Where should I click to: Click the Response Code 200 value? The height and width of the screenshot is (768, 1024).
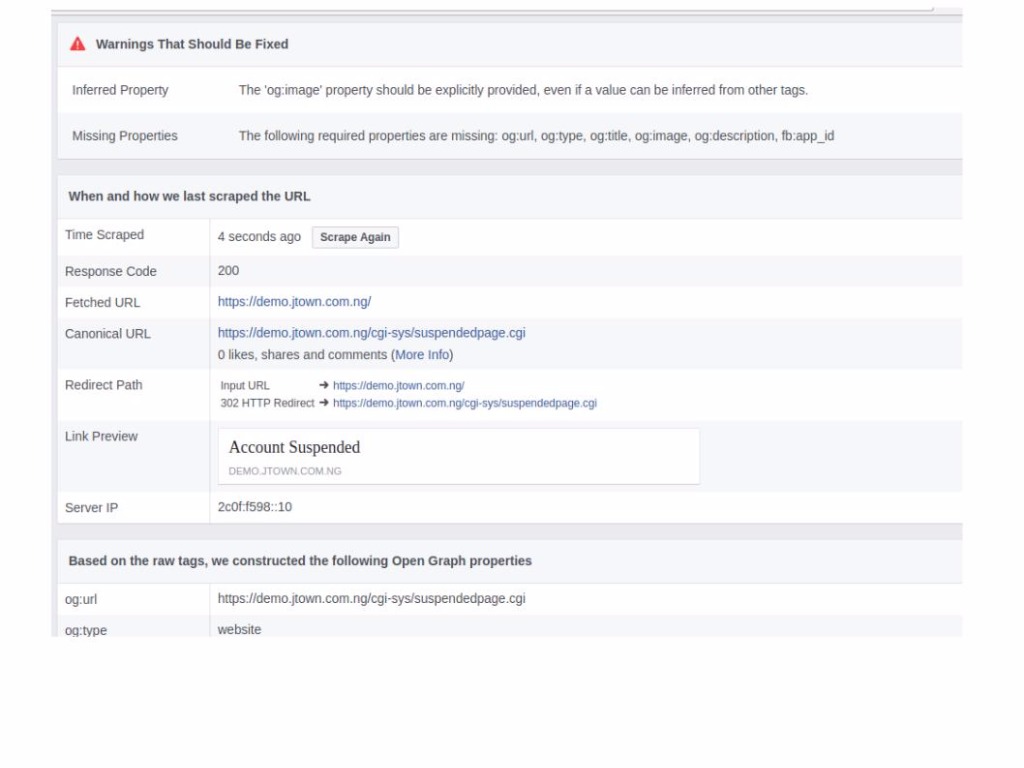(x=228, y=270)
